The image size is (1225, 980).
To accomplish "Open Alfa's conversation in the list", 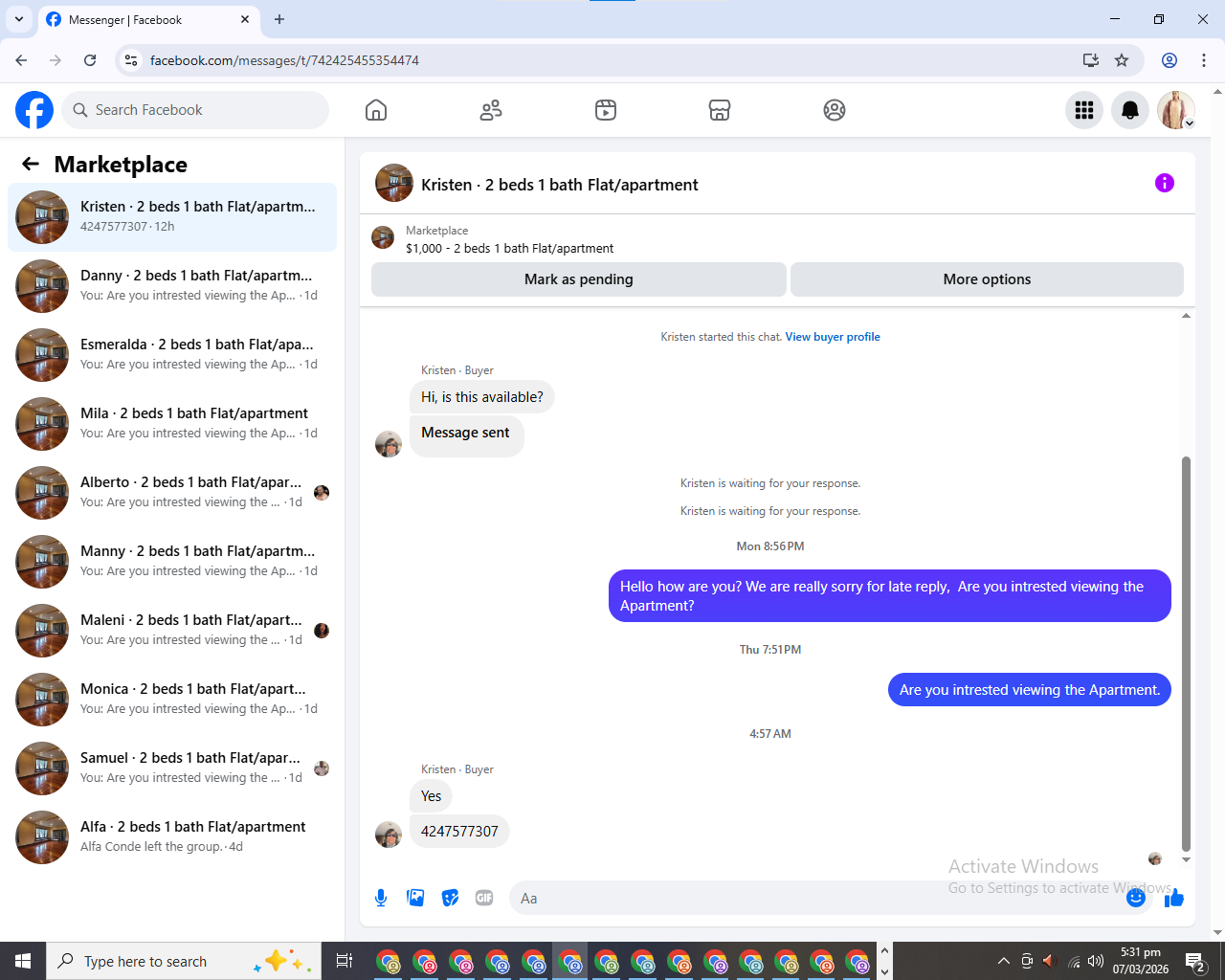I will (172, 837).
